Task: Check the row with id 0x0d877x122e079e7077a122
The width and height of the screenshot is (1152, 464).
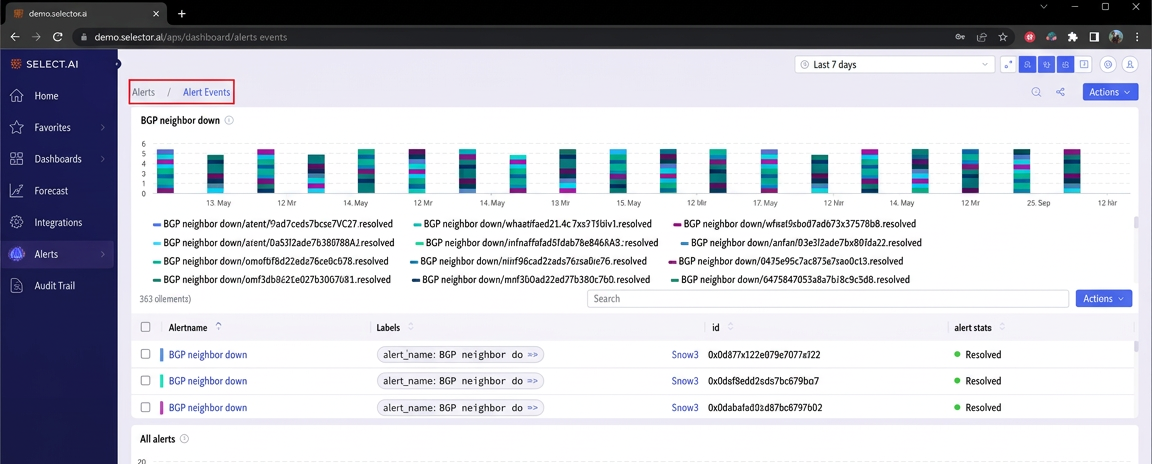Action: 145,355
